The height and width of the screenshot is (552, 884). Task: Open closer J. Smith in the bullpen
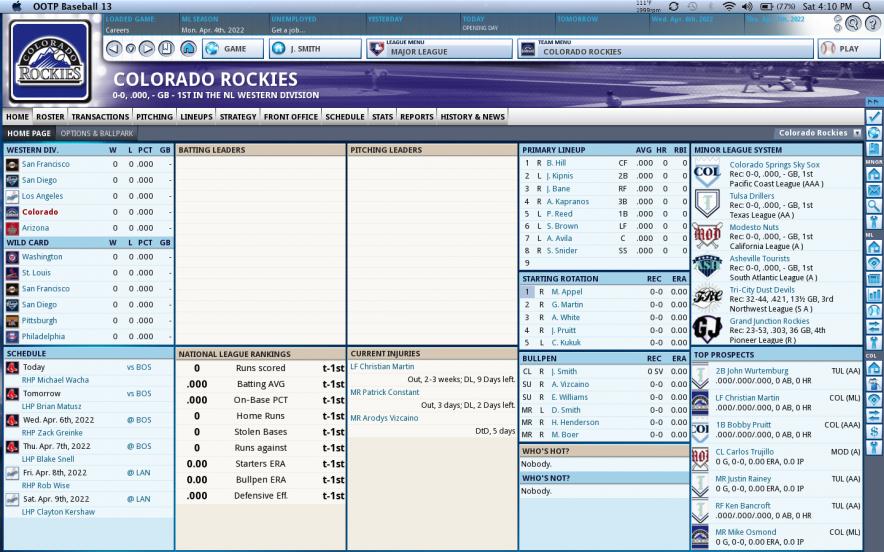click(564, 372)
